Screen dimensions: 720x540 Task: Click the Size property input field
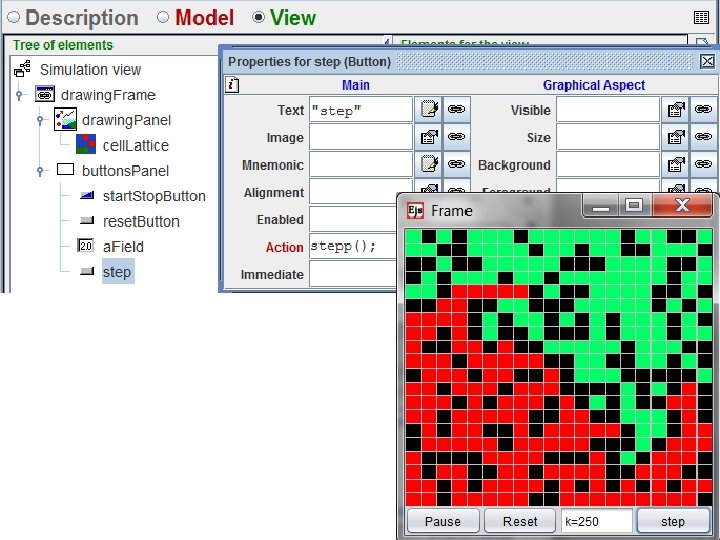(608, 137)
